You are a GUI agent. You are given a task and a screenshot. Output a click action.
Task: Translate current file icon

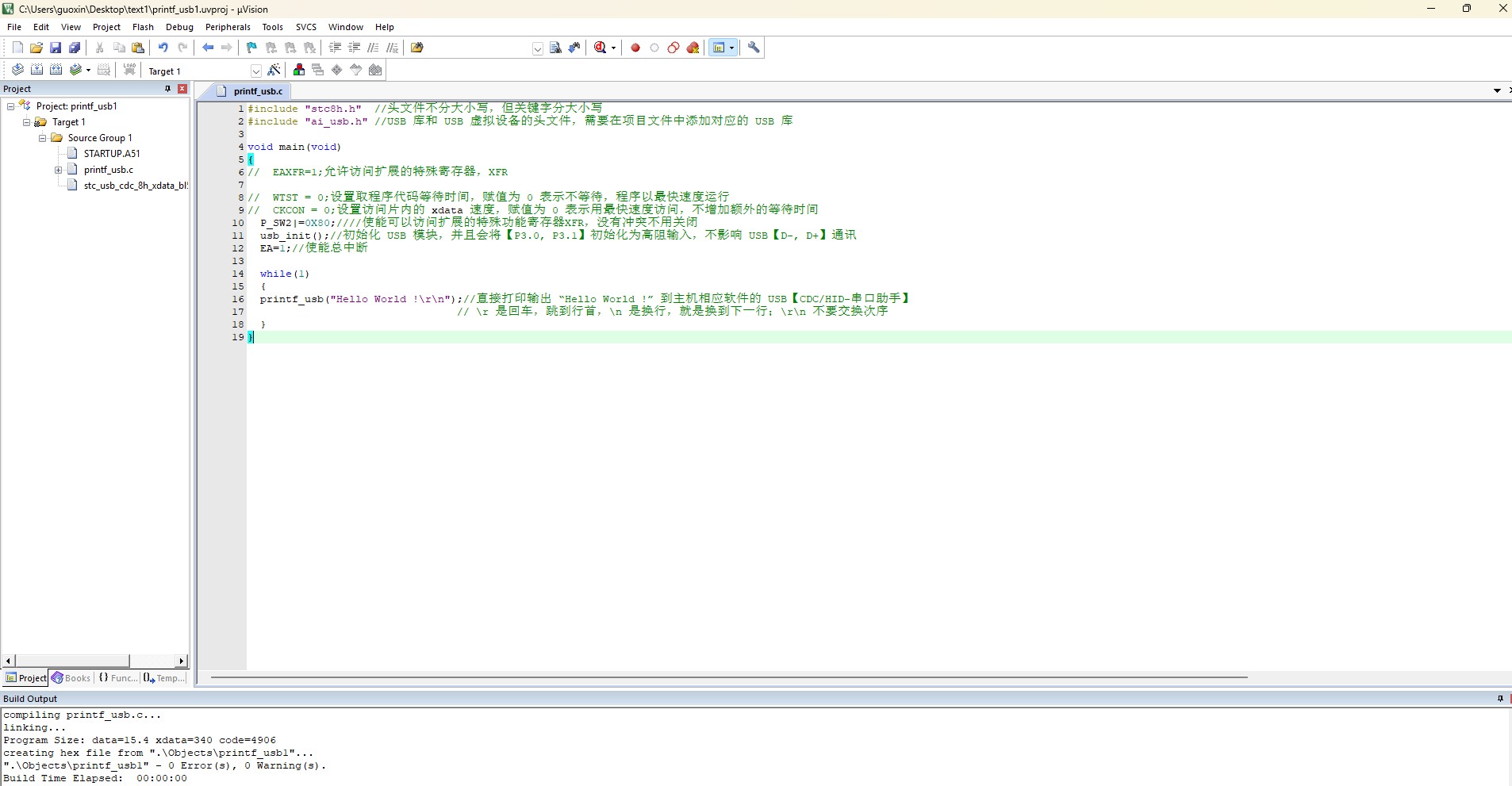17,70
